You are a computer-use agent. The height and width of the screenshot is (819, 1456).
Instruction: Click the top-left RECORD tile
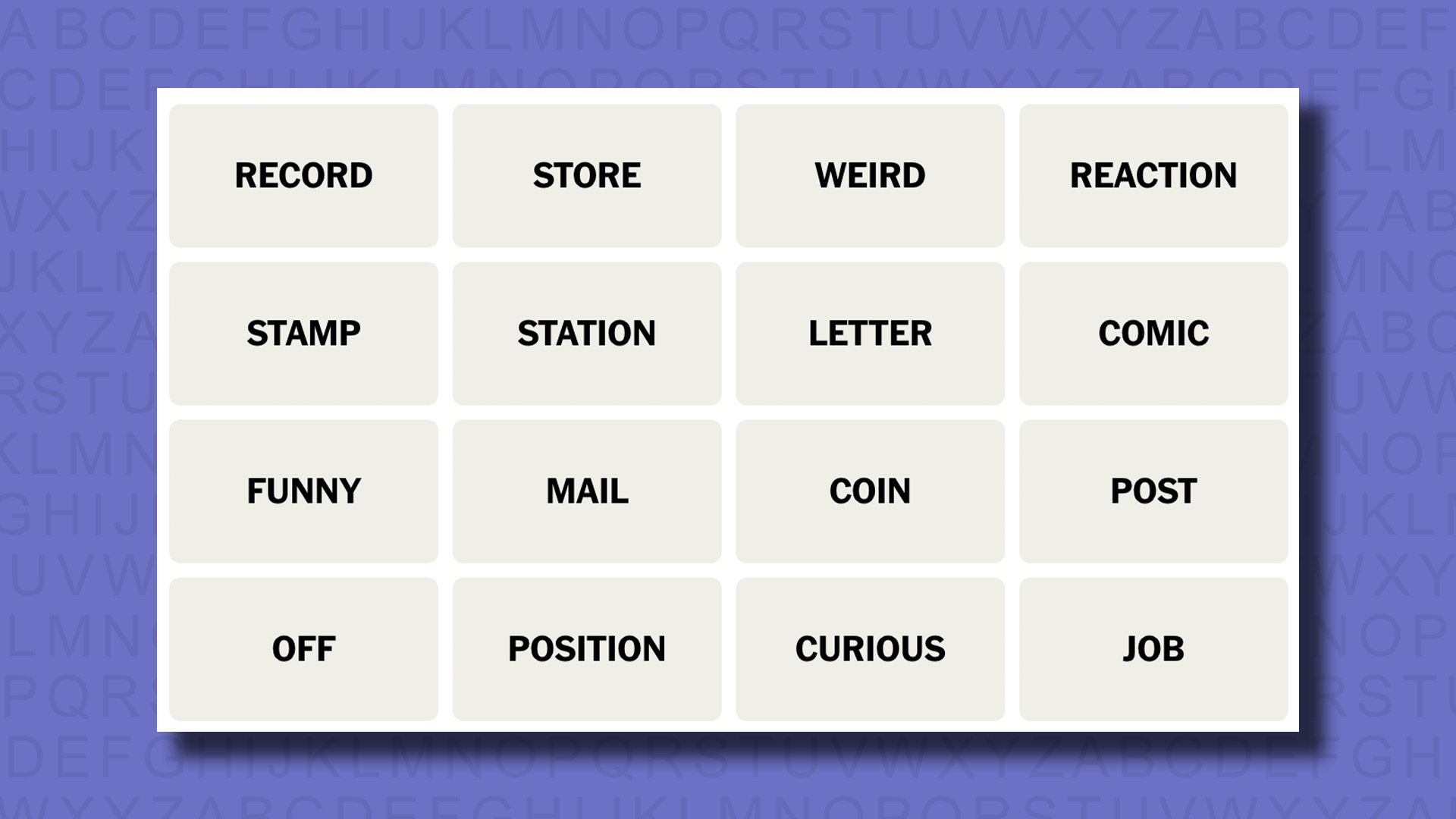tap(303, 176)
